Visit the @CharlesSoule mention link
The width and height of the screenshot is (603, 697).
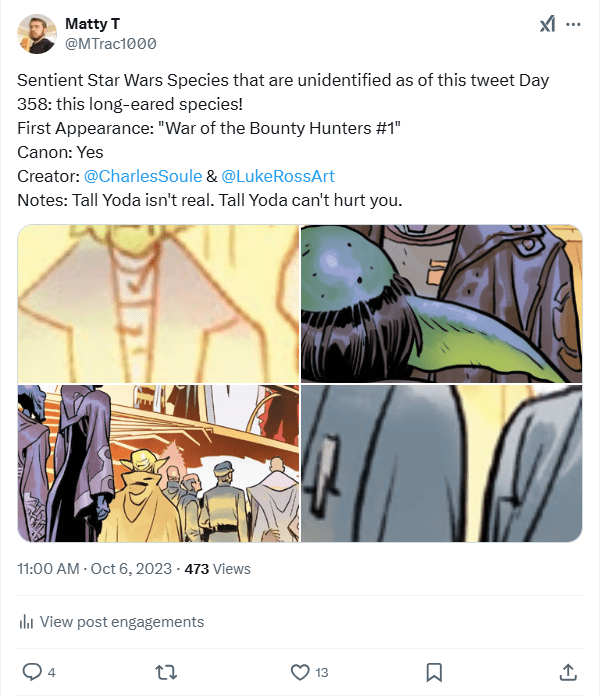(x=142, y=176)
